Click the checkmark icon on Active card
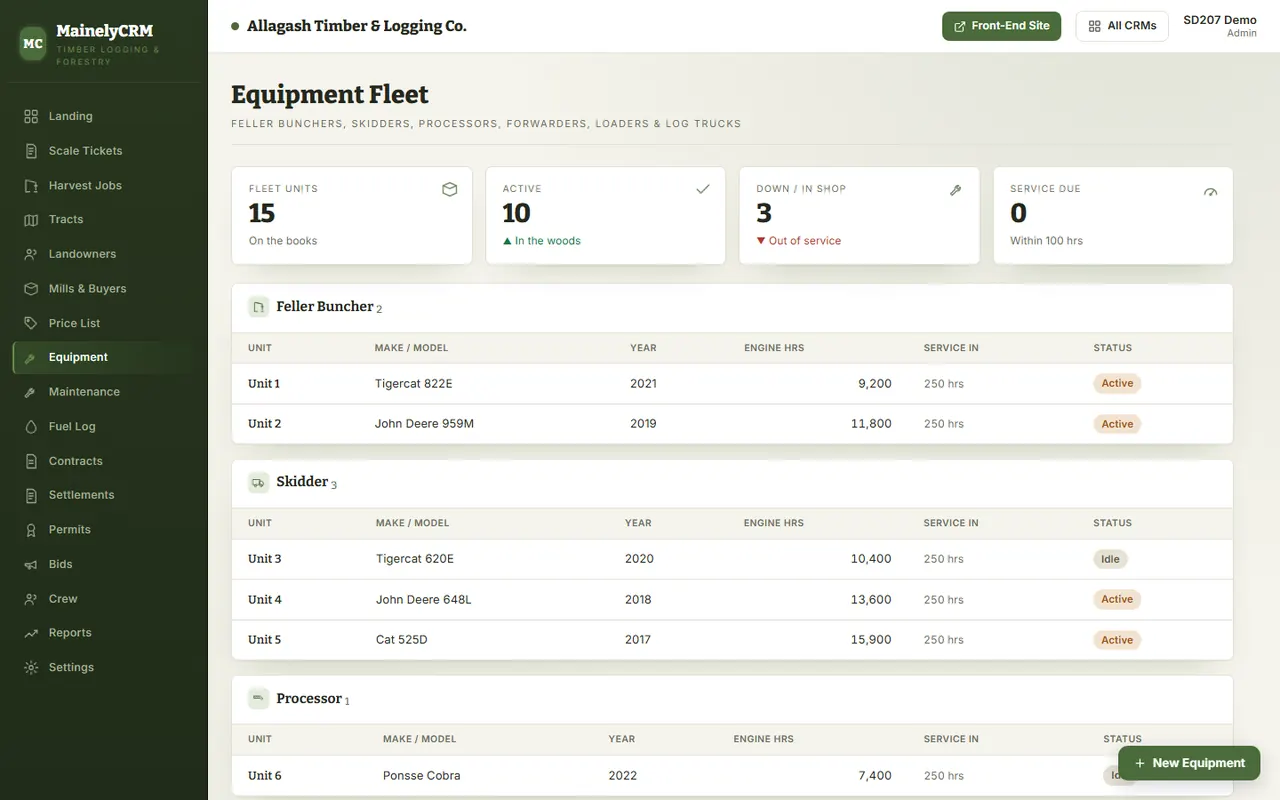 (x=703, y=189)
